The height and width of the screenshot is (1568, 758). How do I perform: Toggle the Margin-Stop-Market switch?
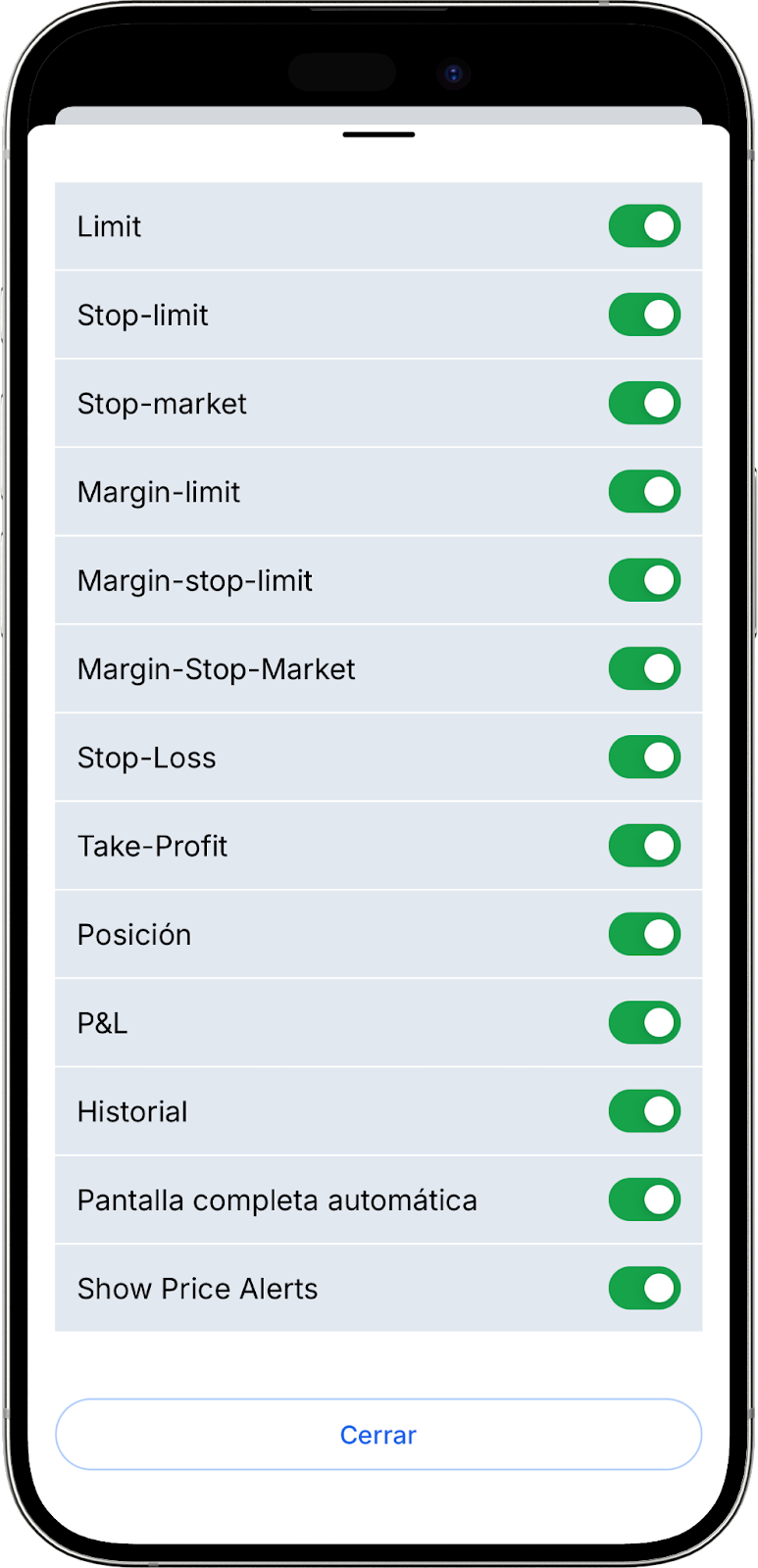click(644, 668)
